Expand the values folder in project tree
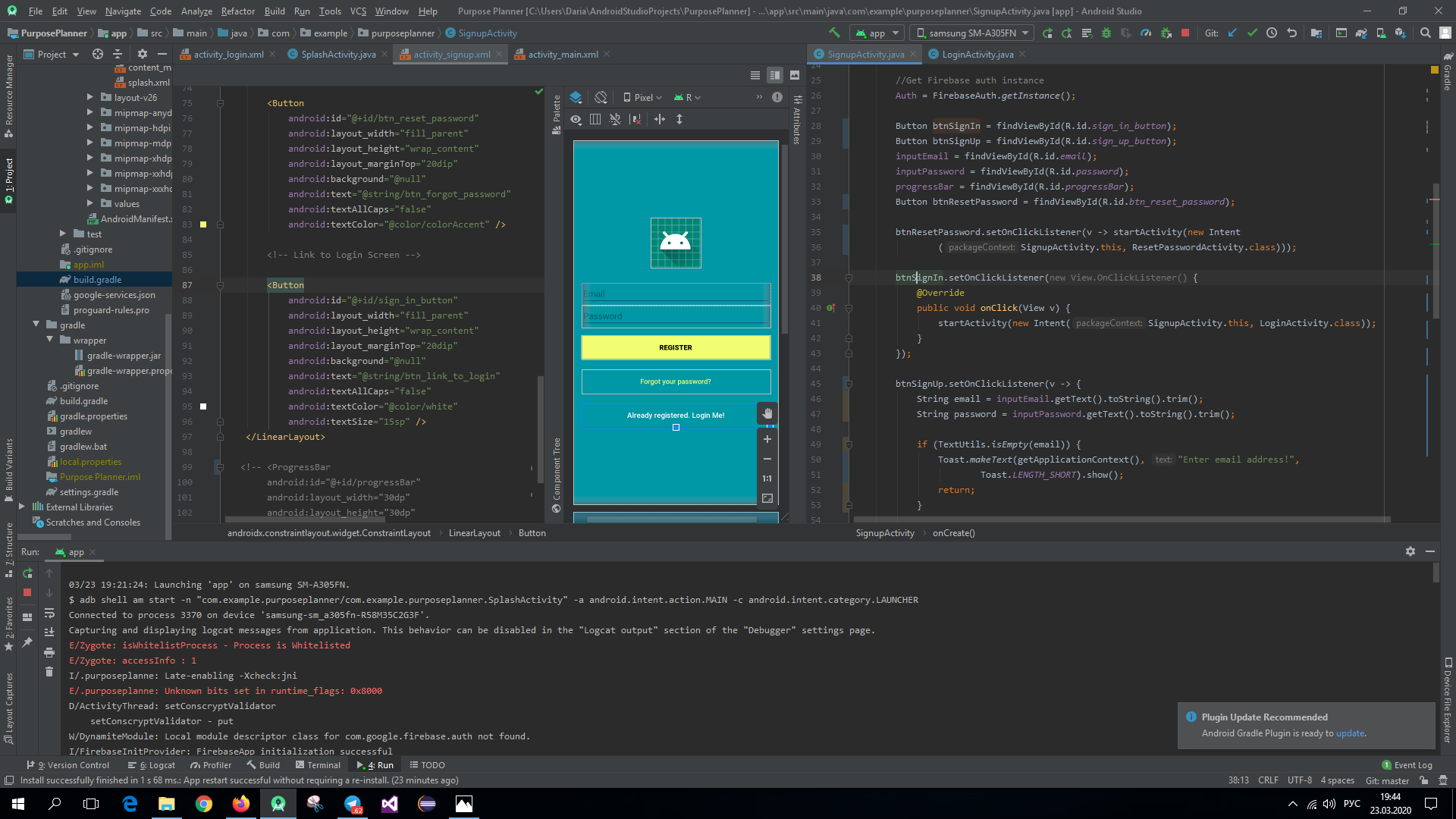1456x819 pixels. point(89,203)
